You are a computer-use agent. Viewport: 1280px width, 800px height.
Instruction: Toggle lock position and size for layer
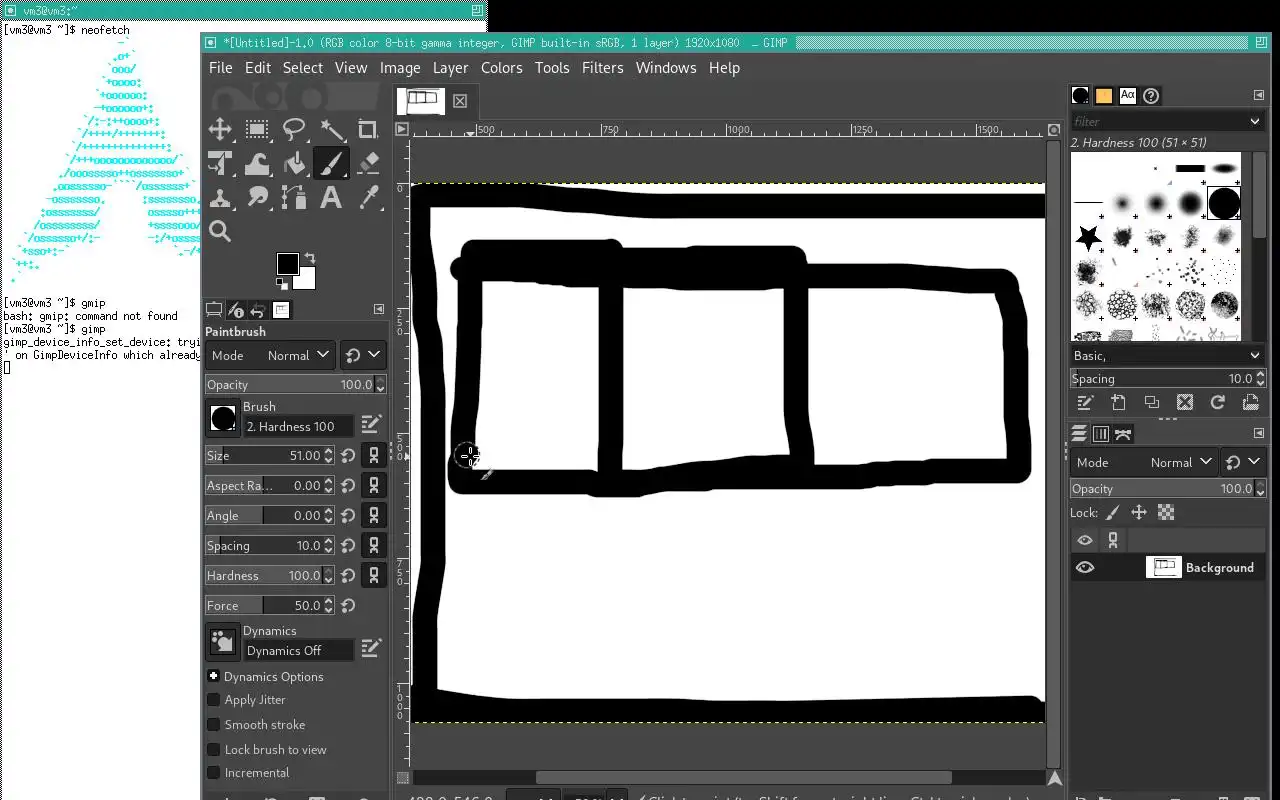(1139, 512)
